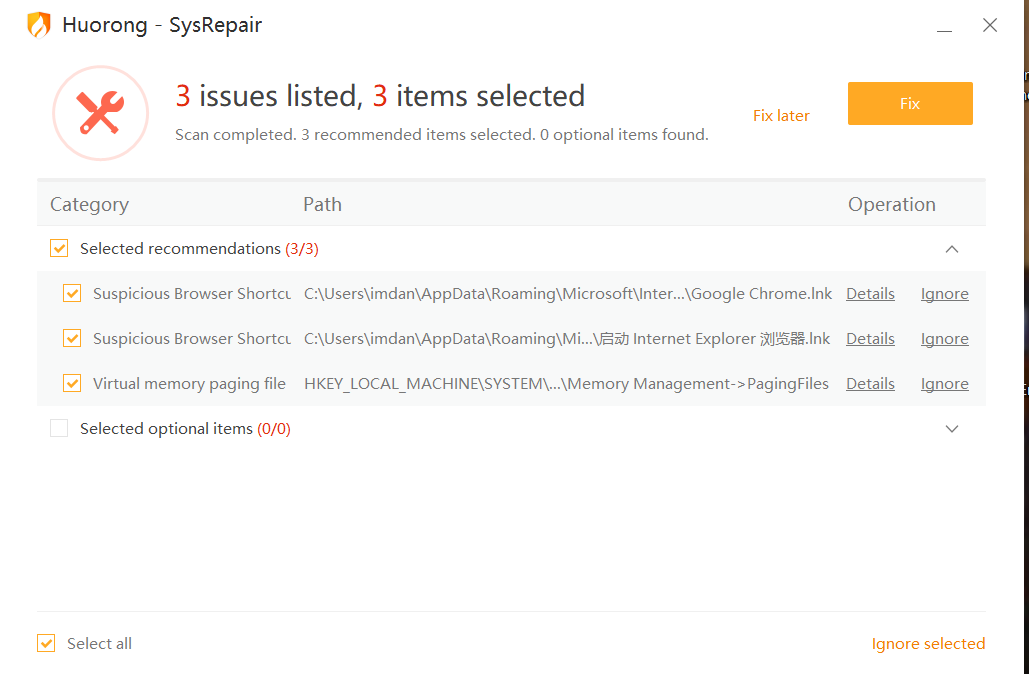Collapse the Selected recommendations section

tap(952, 248)
